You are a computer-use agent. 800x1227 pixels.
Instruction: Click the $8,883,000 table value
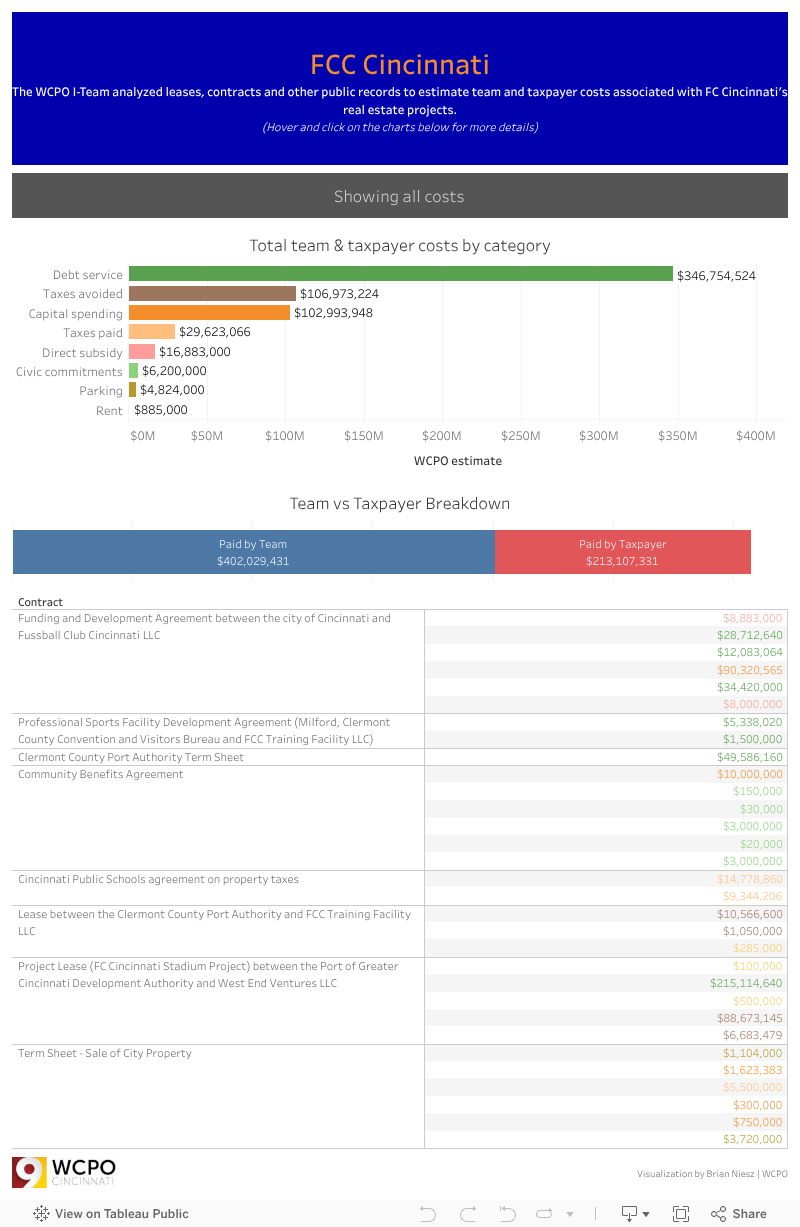click(x=752, y=619)
